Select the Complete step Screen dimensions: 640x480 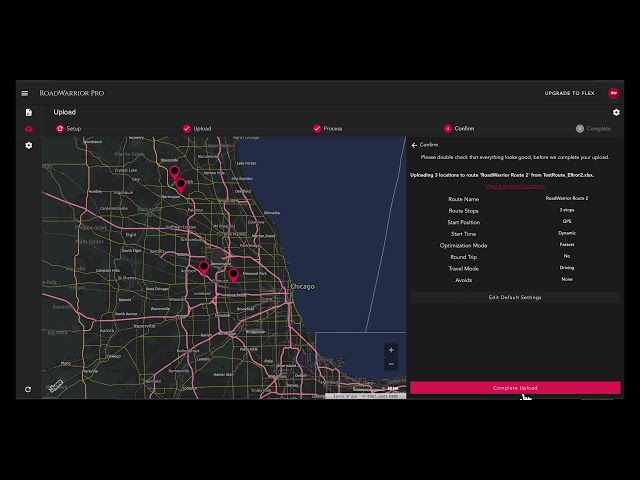click(x=593, y=129)
